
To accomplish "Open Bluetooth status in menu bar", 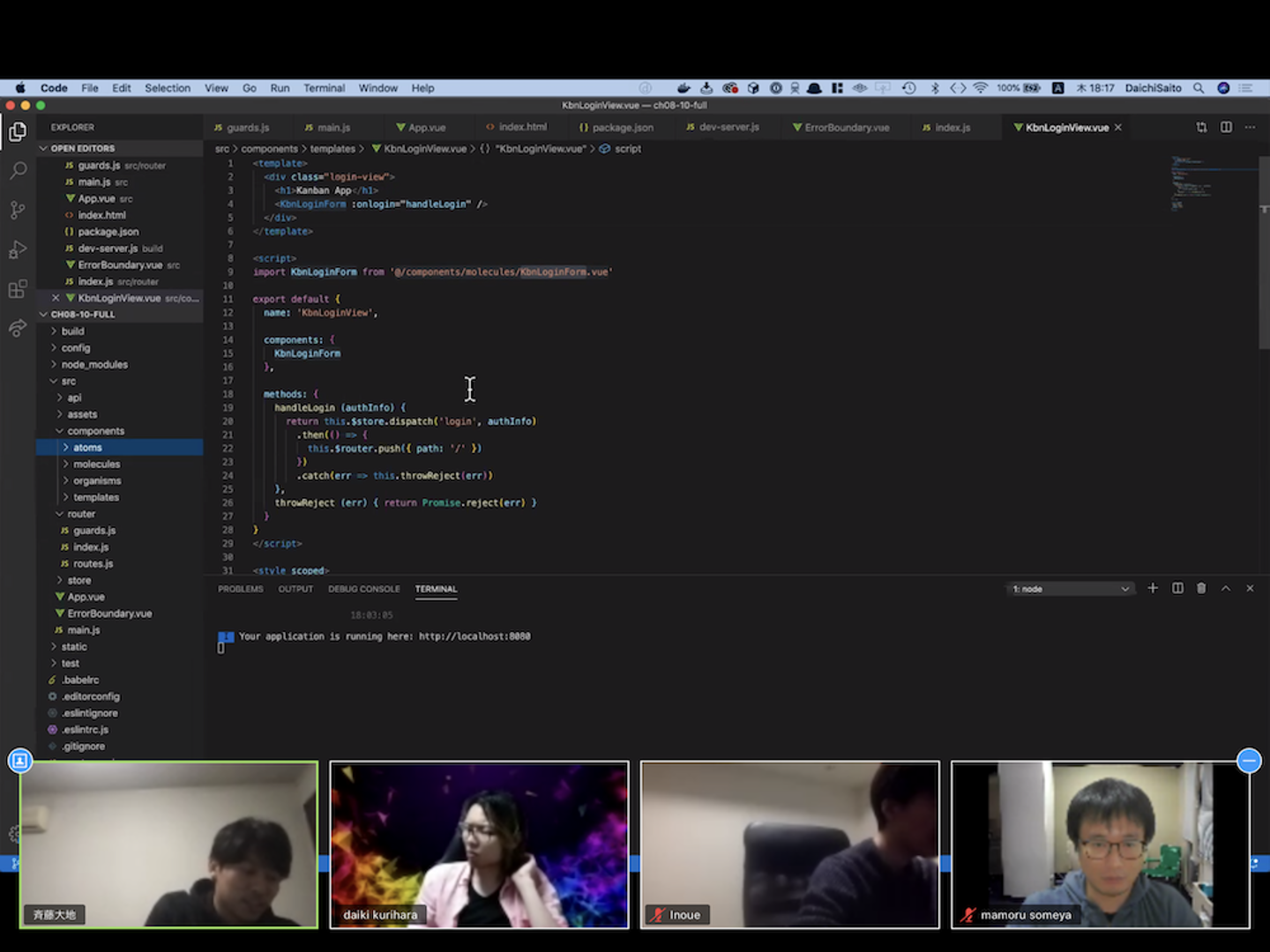I will coord(935,88).
